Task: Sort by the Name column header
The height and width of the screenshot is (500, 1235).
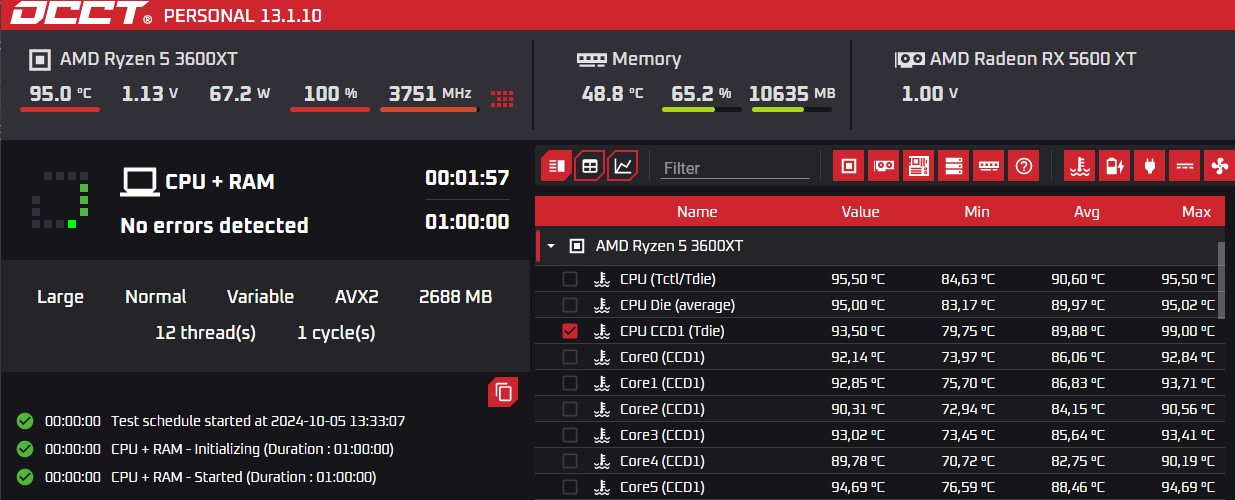Action: pyautogui.click(x=697, y=212)
